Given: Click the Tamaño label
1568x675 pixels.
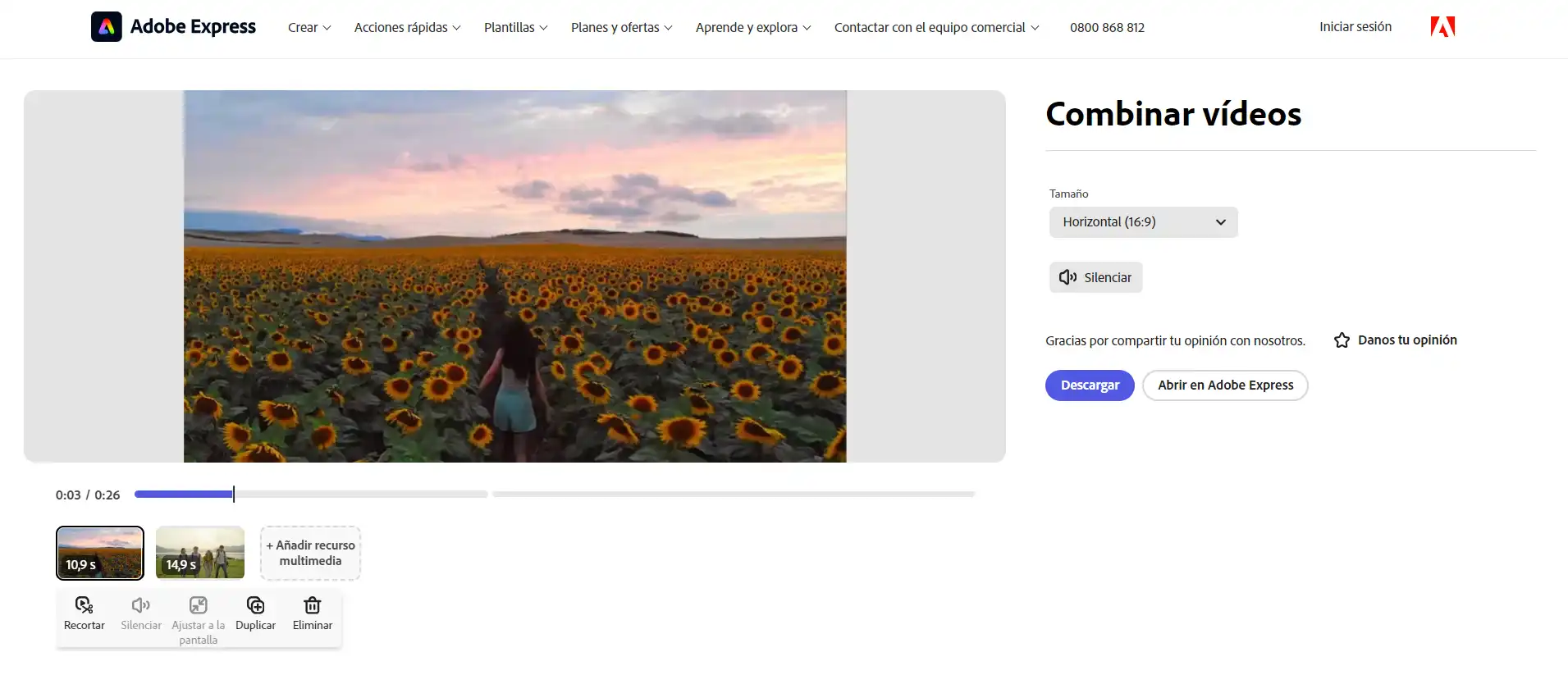Looking at the screenshot, I should coord(1069,194).
